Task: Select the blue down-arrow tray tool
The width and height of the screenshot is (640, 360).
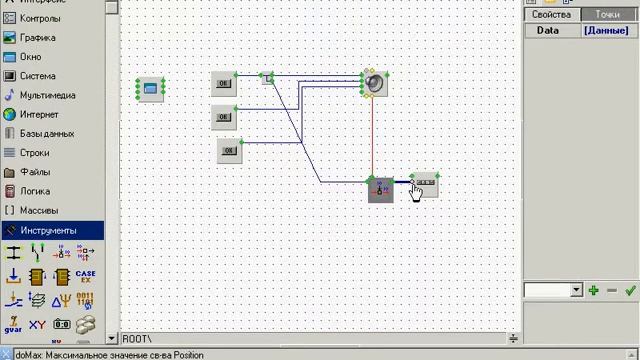Action: 13,277
